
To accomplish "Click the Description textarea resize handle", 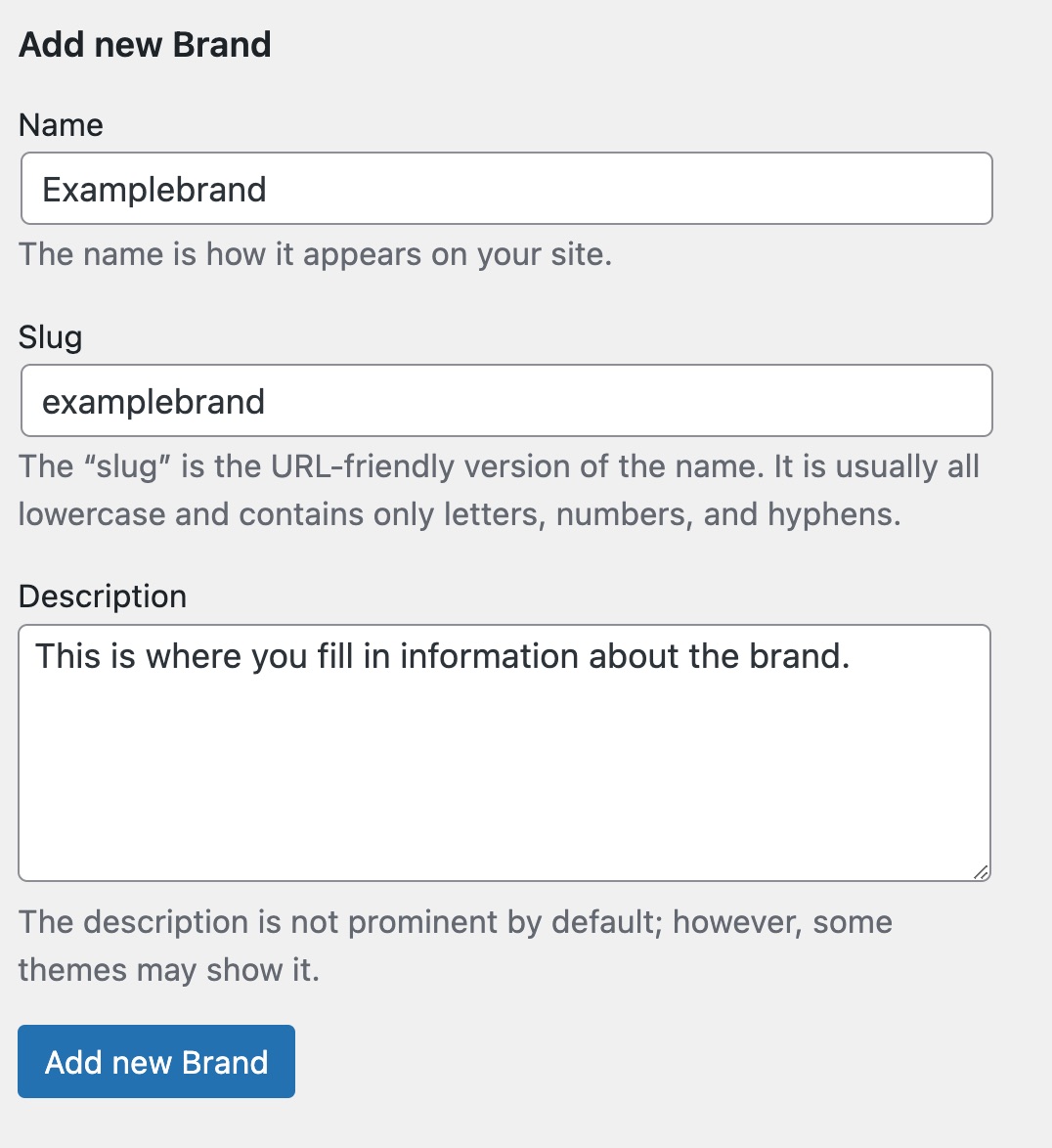I will click(981, 871).
